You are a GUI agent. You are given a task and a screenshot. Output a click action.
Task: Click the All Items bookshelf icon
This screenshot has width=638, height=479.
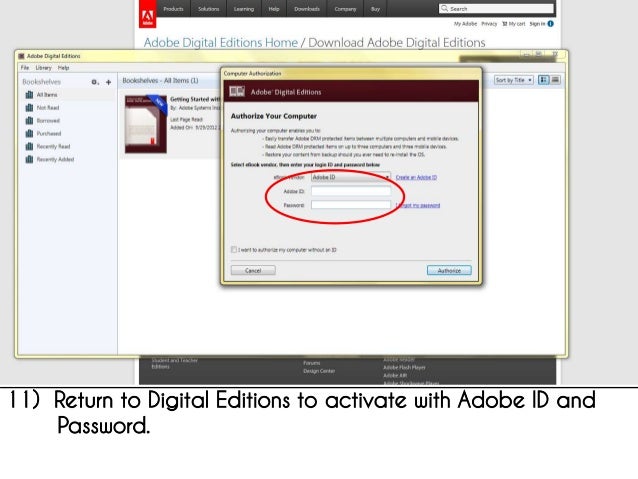click(x=29, y=95)
